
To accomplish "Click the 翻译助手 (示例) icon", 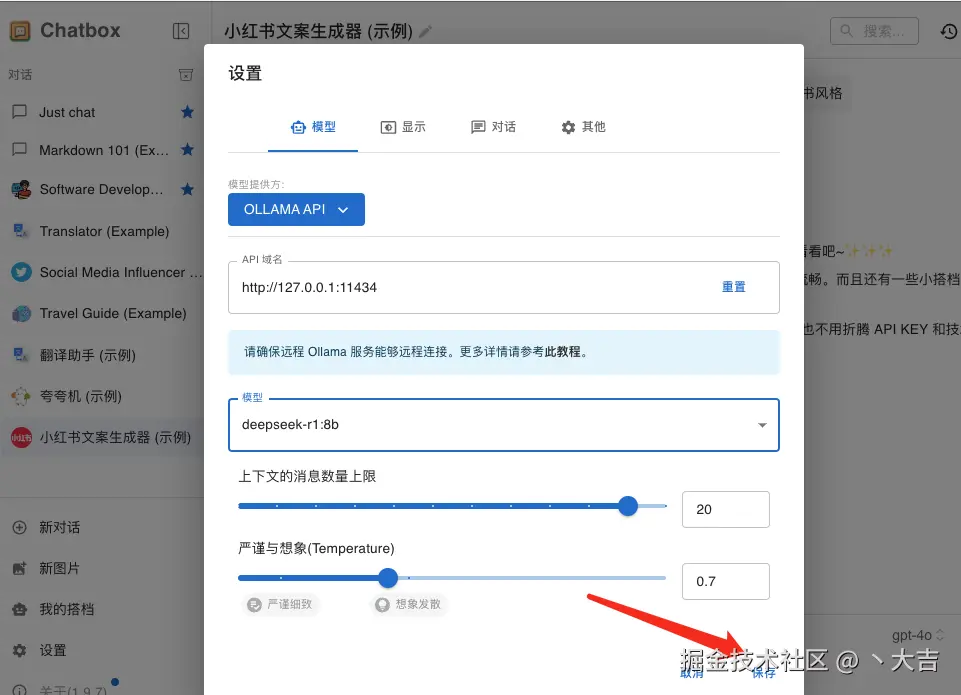I will point(21,354).
